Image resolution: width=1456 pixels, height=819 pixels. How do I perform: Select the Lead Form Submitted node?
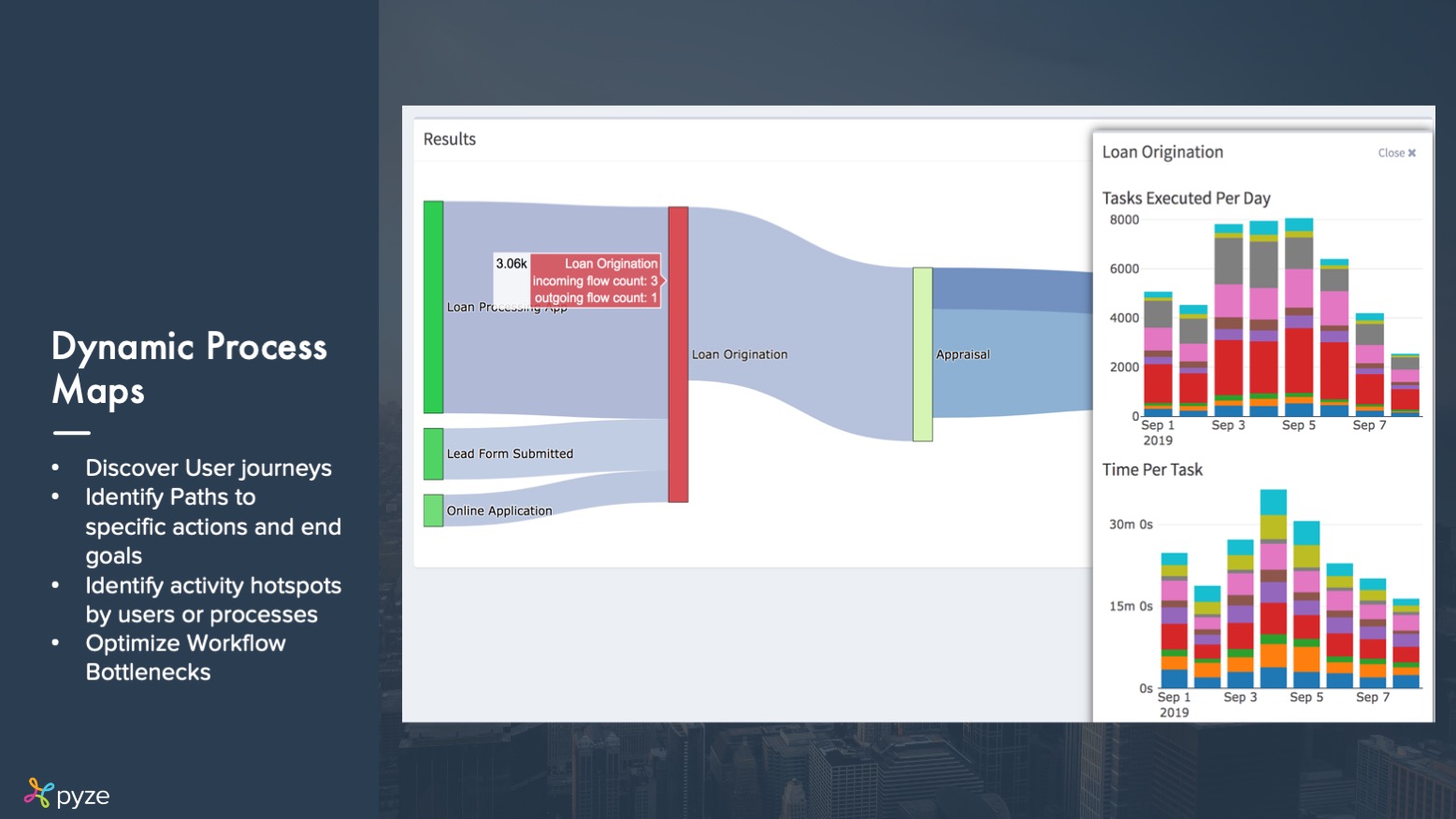433,453
